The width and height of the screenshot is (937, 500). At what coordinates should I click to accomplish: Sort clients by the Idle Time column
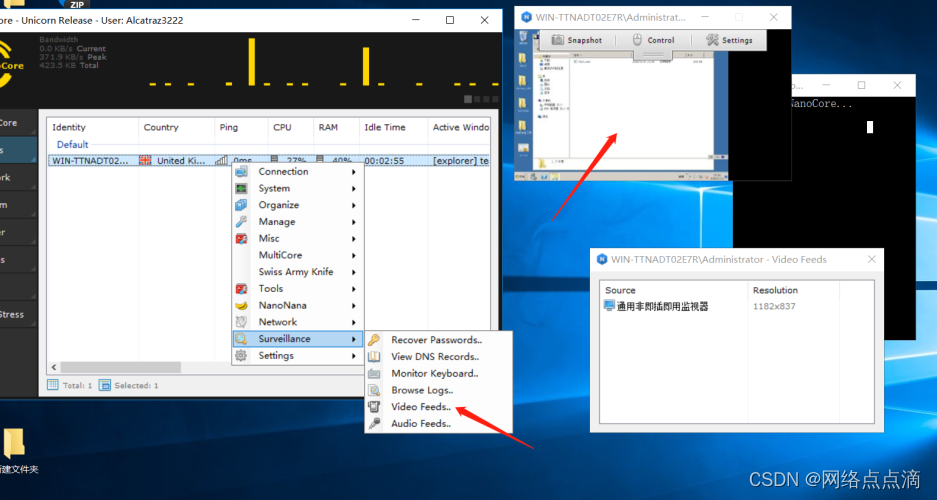pyautogui.click(x=393, y=127)
